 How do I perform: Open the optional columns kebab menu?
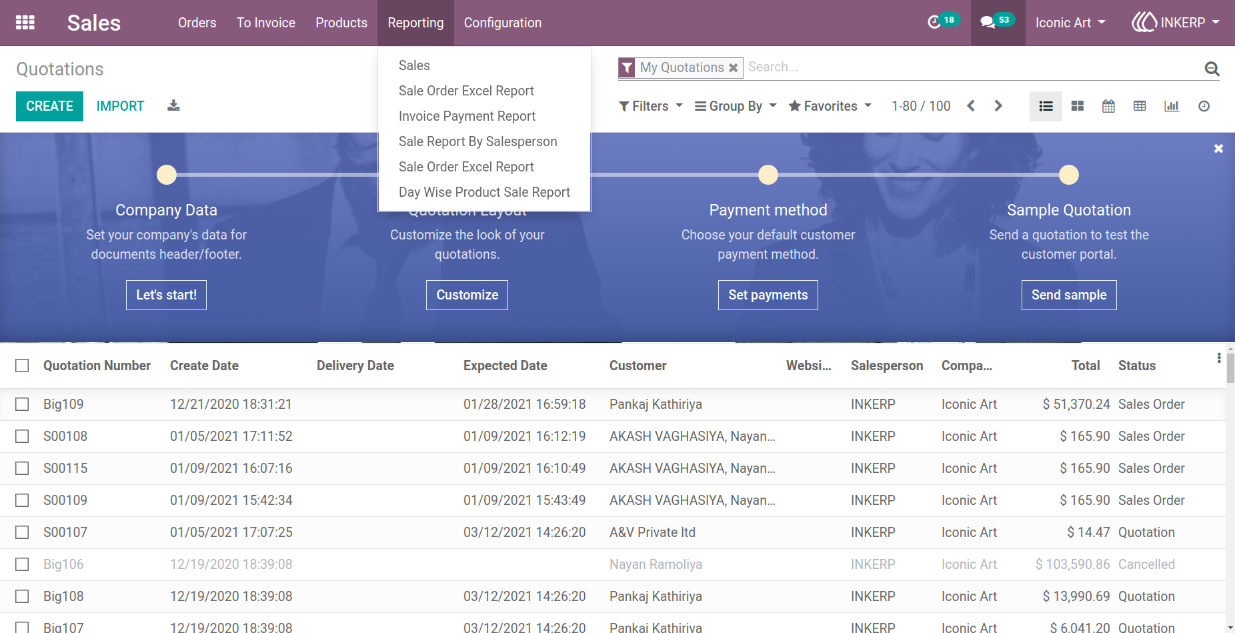(x=1219, y=358)
